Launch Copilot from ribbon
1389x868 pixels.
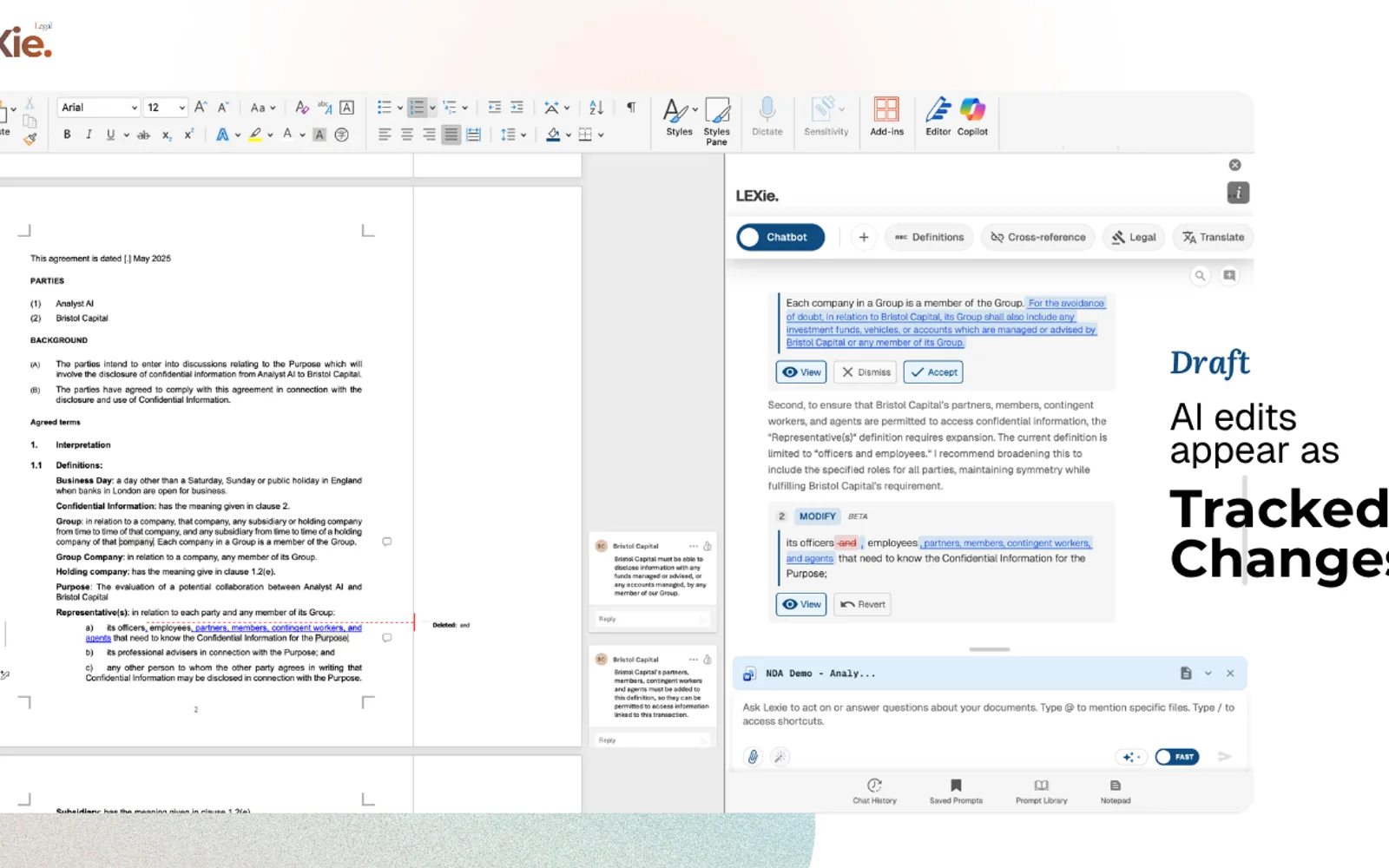coord(972,117)
